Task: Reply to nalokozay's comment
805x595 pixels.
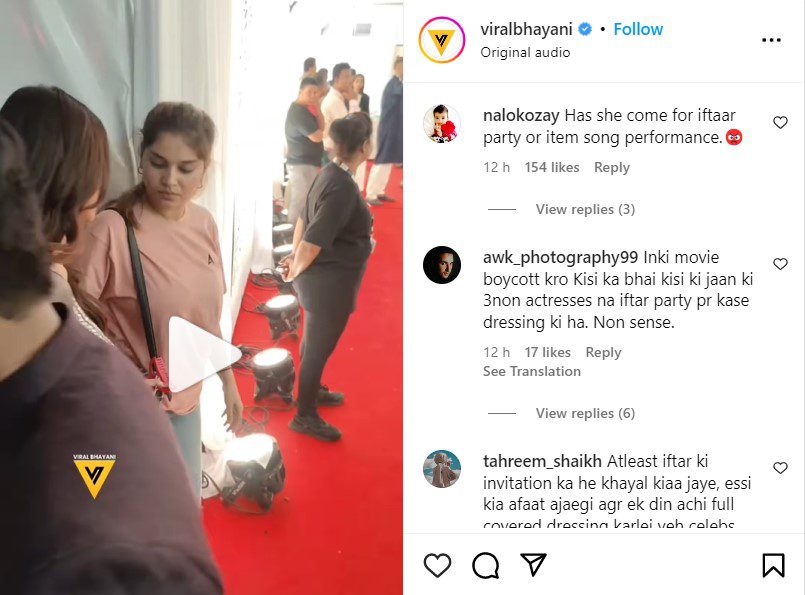Action: coord(611,167)
